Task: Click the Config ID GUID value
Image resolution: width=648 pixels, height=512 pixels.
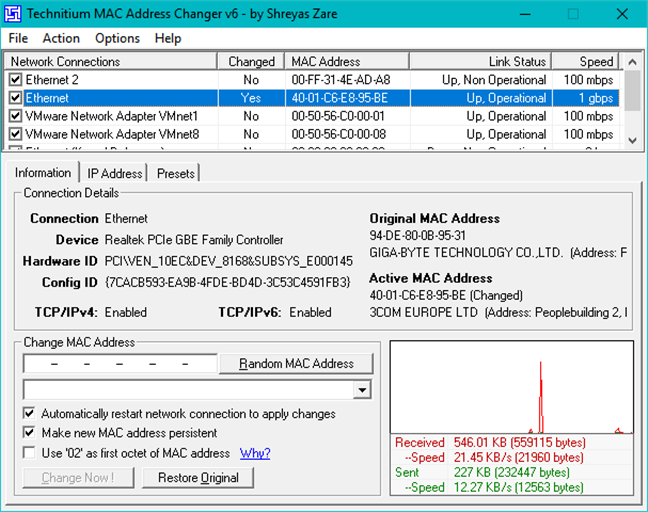Action: pyautogui.click(x=227, y=282)
